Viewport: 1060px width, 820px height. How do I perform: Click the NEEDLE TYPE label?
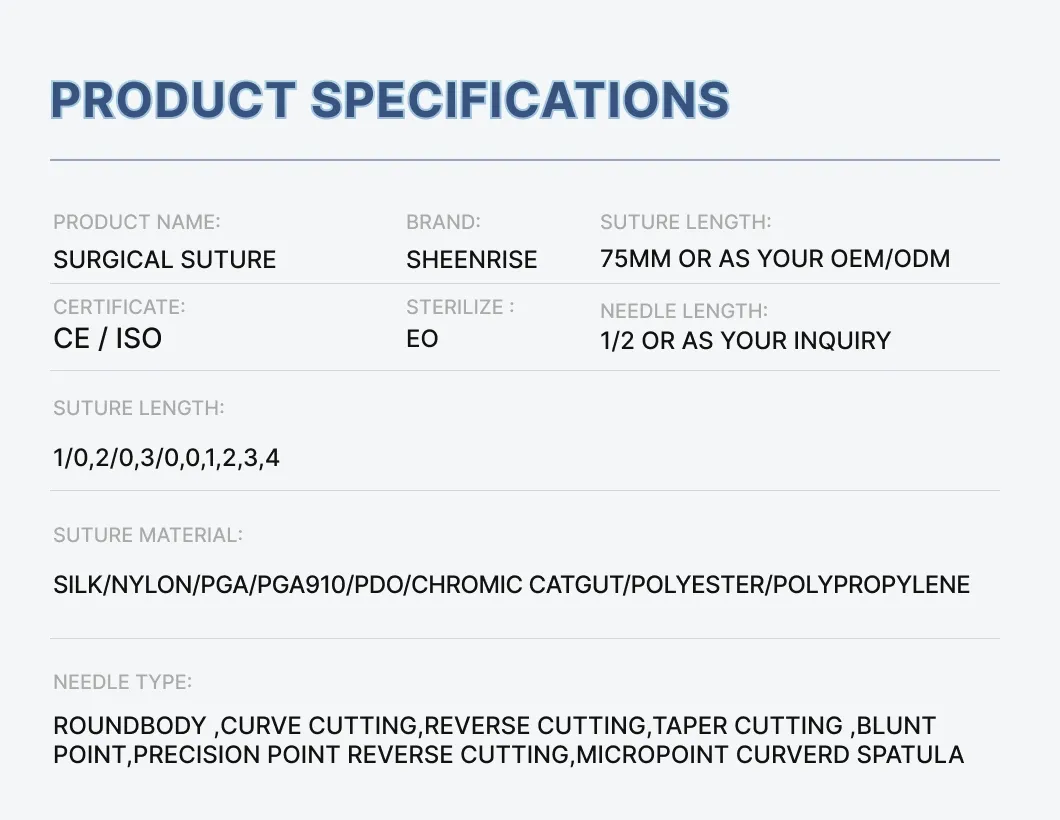[x=122, y=682]
